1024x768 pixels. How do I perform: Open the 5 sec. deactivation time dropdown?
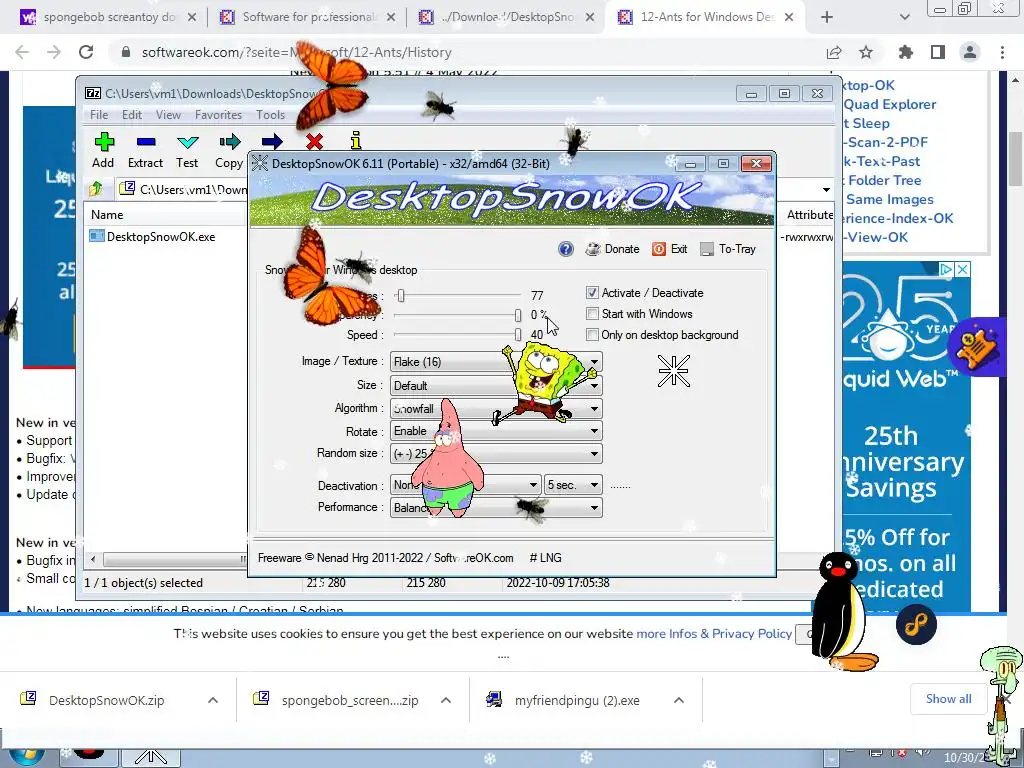point(573,485)
